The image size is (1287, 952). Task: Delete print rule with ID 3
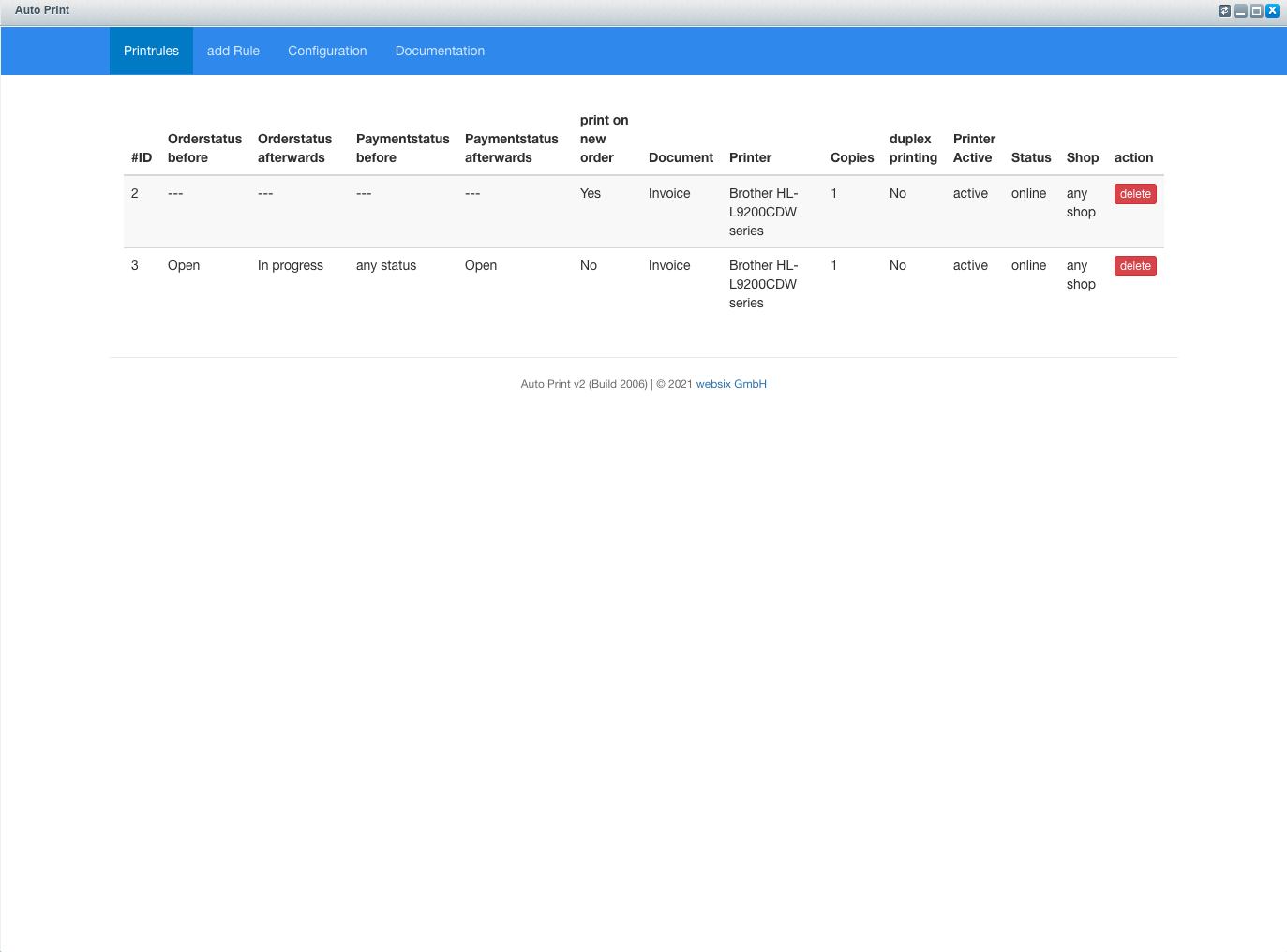1135,266
